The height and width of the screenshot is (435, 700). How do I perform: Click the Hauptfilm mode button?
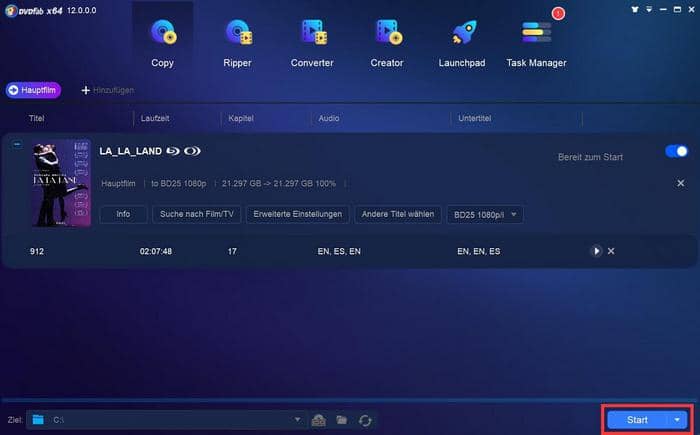click(x=33, y=90)
